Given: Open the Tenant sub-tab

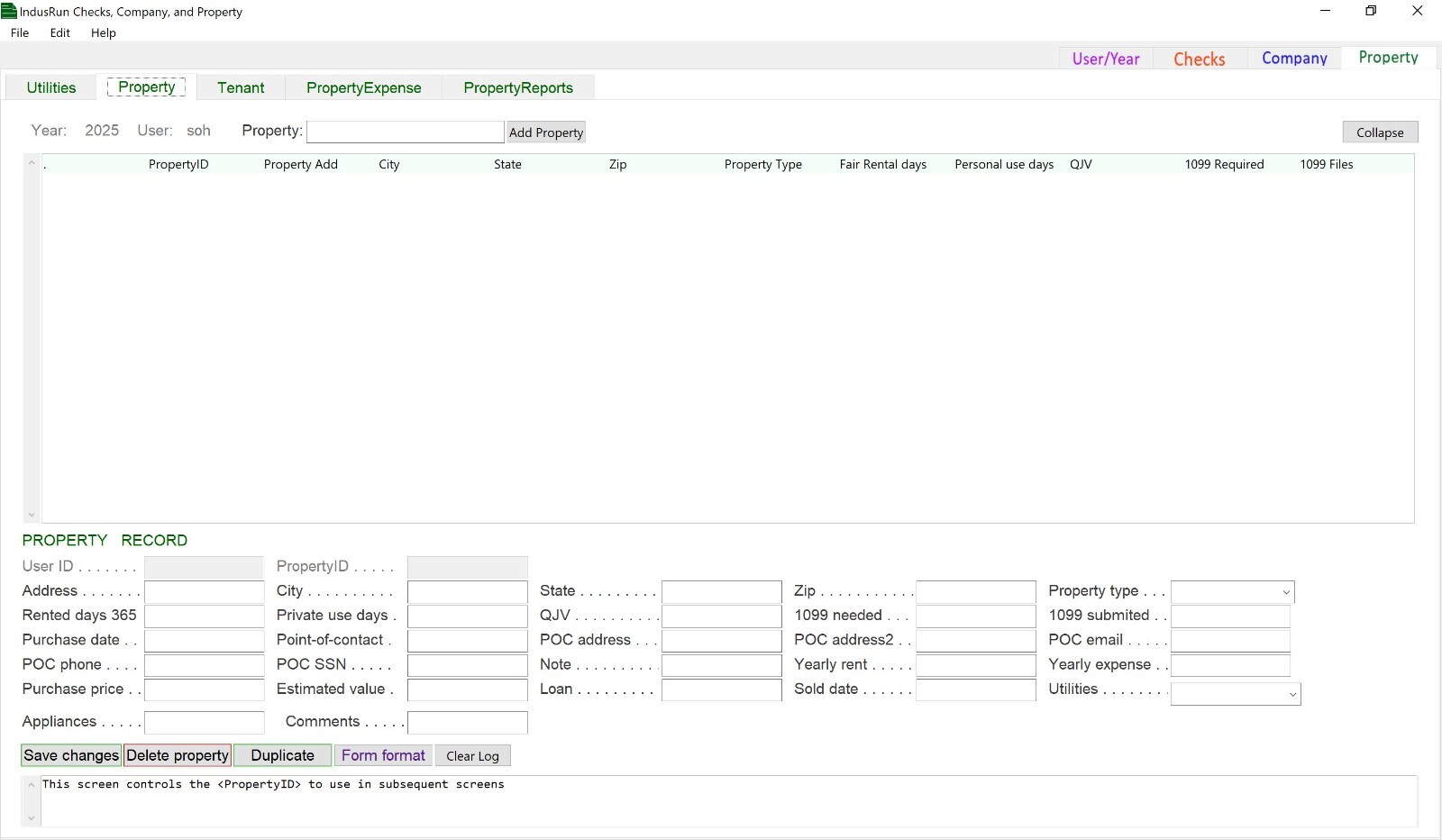Looking at the screenshot, I should 241,87.
